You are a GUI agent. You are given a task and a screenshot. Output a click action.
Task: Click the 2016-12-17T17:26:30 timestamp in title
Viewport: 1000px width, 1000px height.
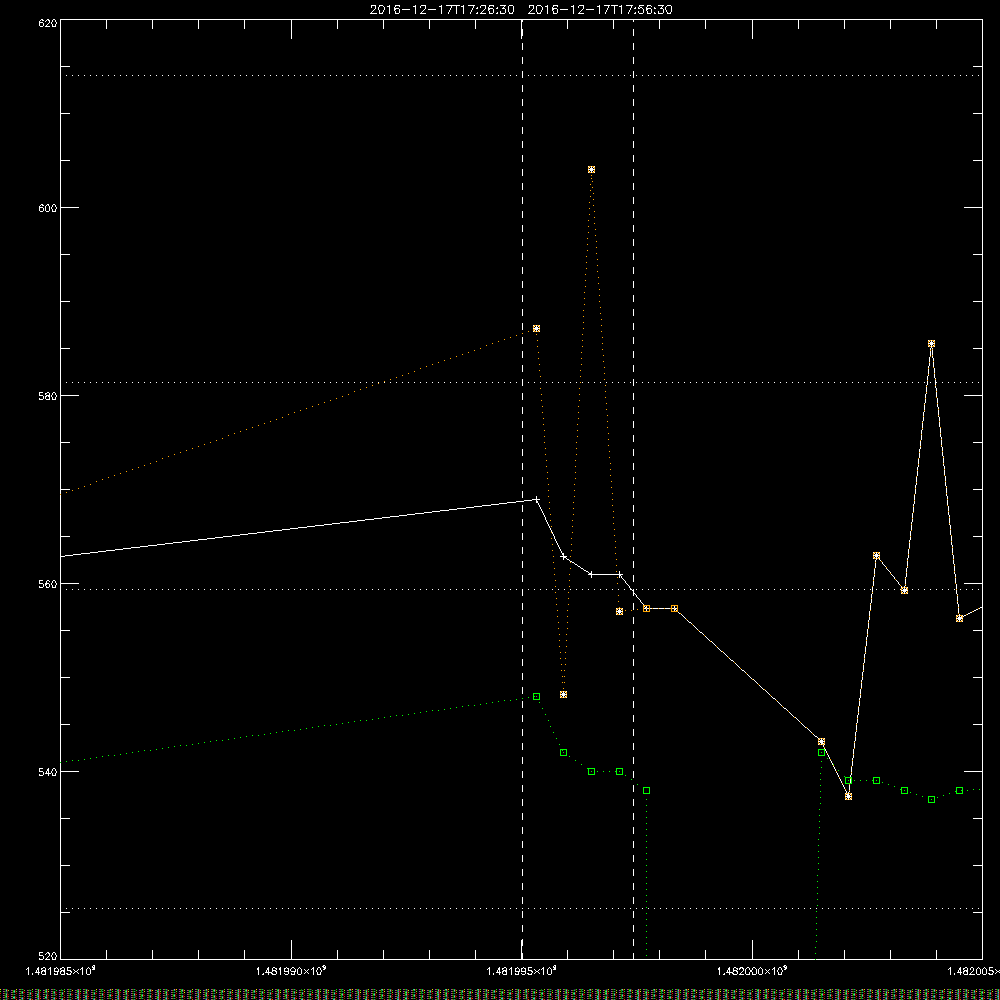pos(442,10)
